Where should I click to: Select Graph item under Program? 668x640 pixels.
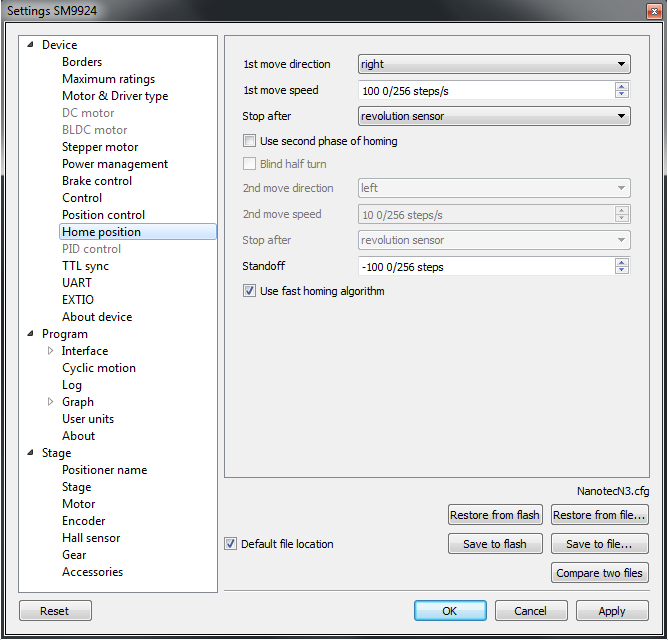point(78,402)
